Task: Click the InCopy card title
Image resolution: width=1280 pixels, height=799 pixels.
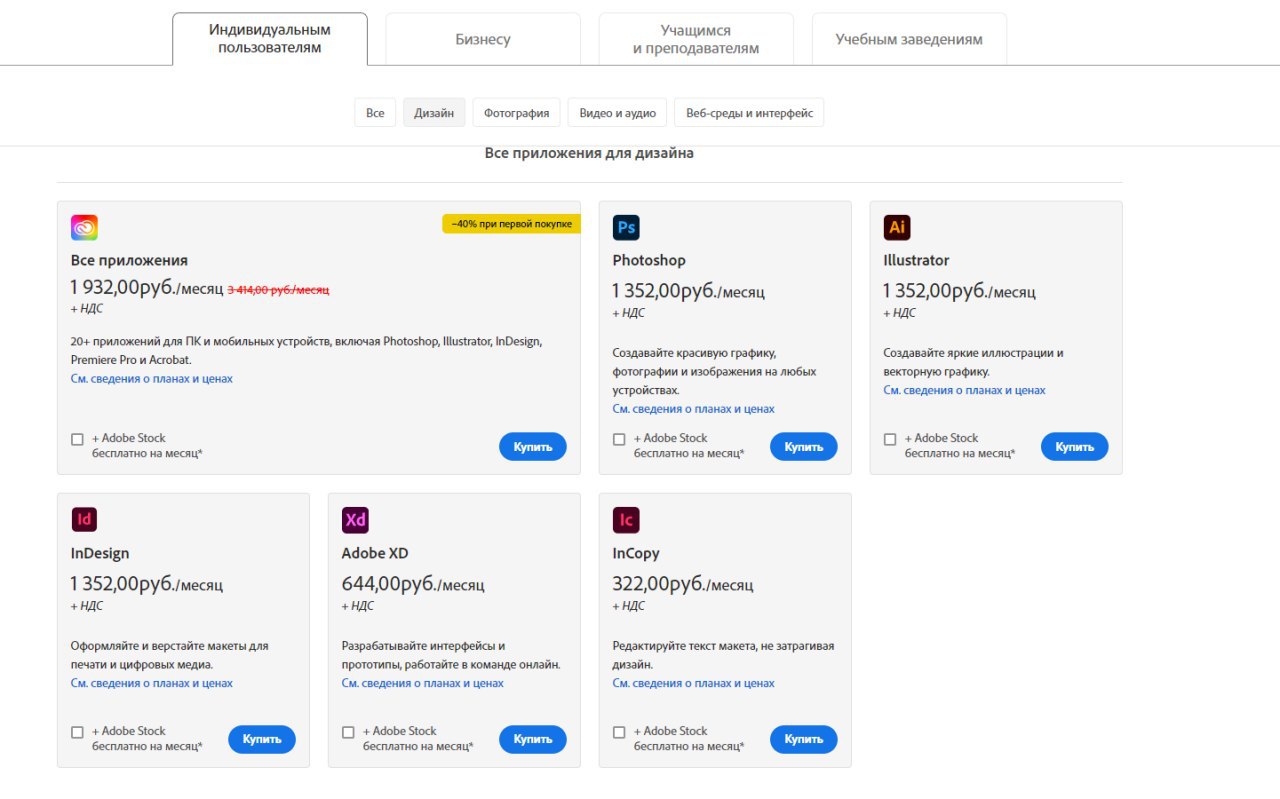Action: coord(636,554)
